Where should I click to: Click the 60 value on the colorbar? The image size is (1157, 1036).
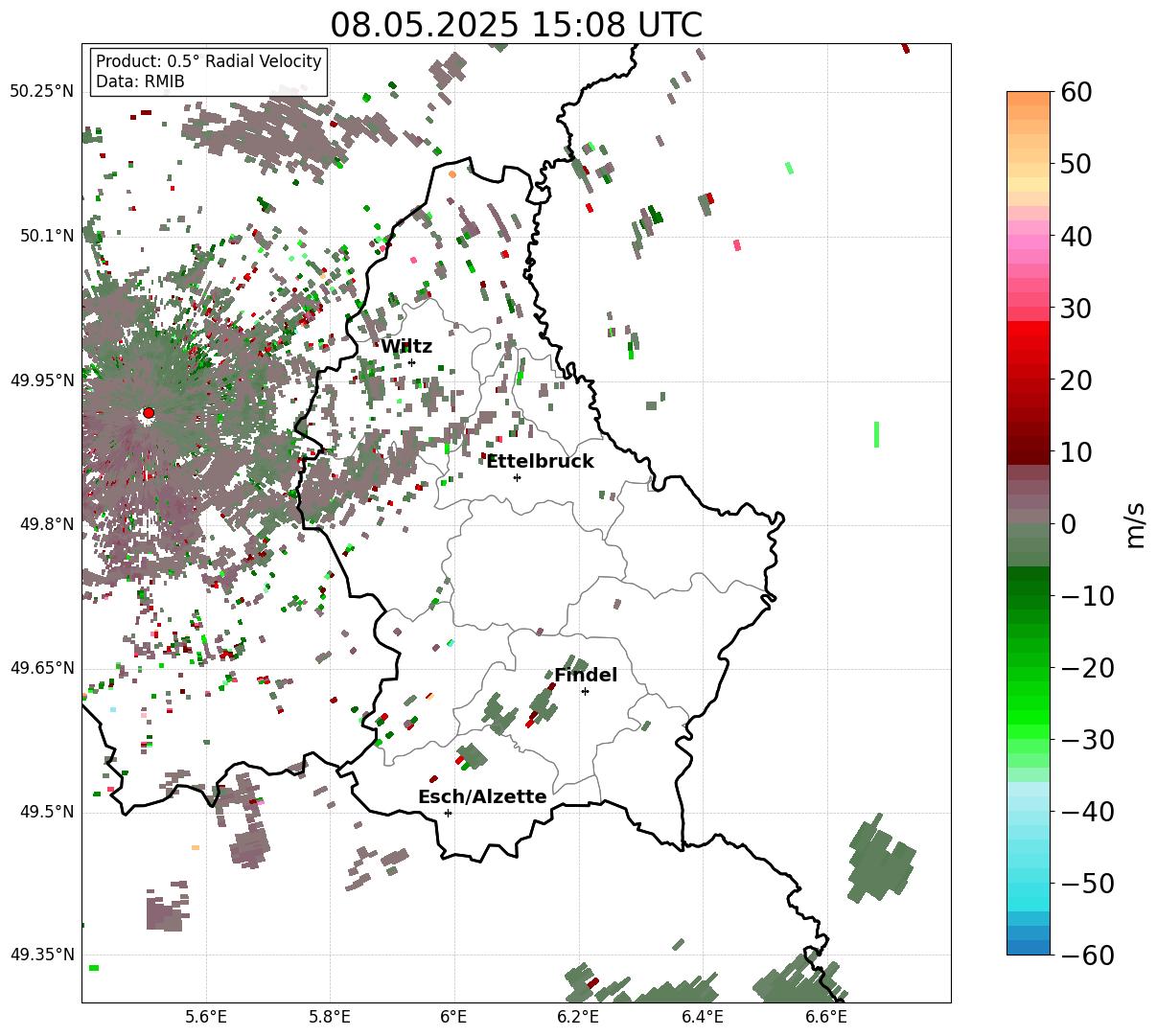[1076, 92]
